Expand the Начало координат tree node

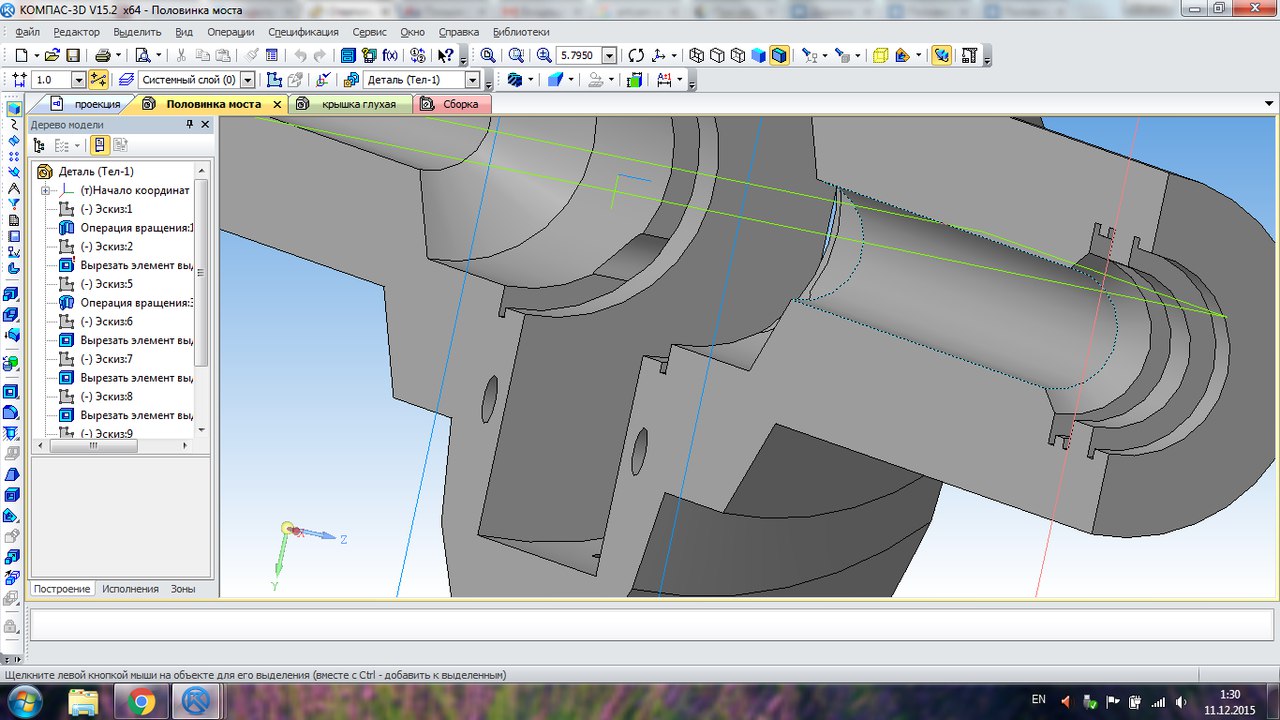(46, 190)
